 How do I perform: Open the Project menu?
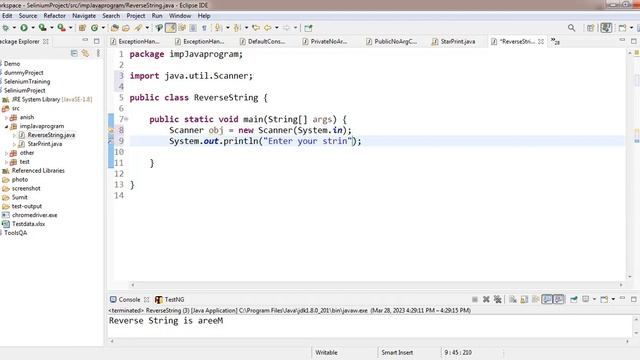pos(136,16)
